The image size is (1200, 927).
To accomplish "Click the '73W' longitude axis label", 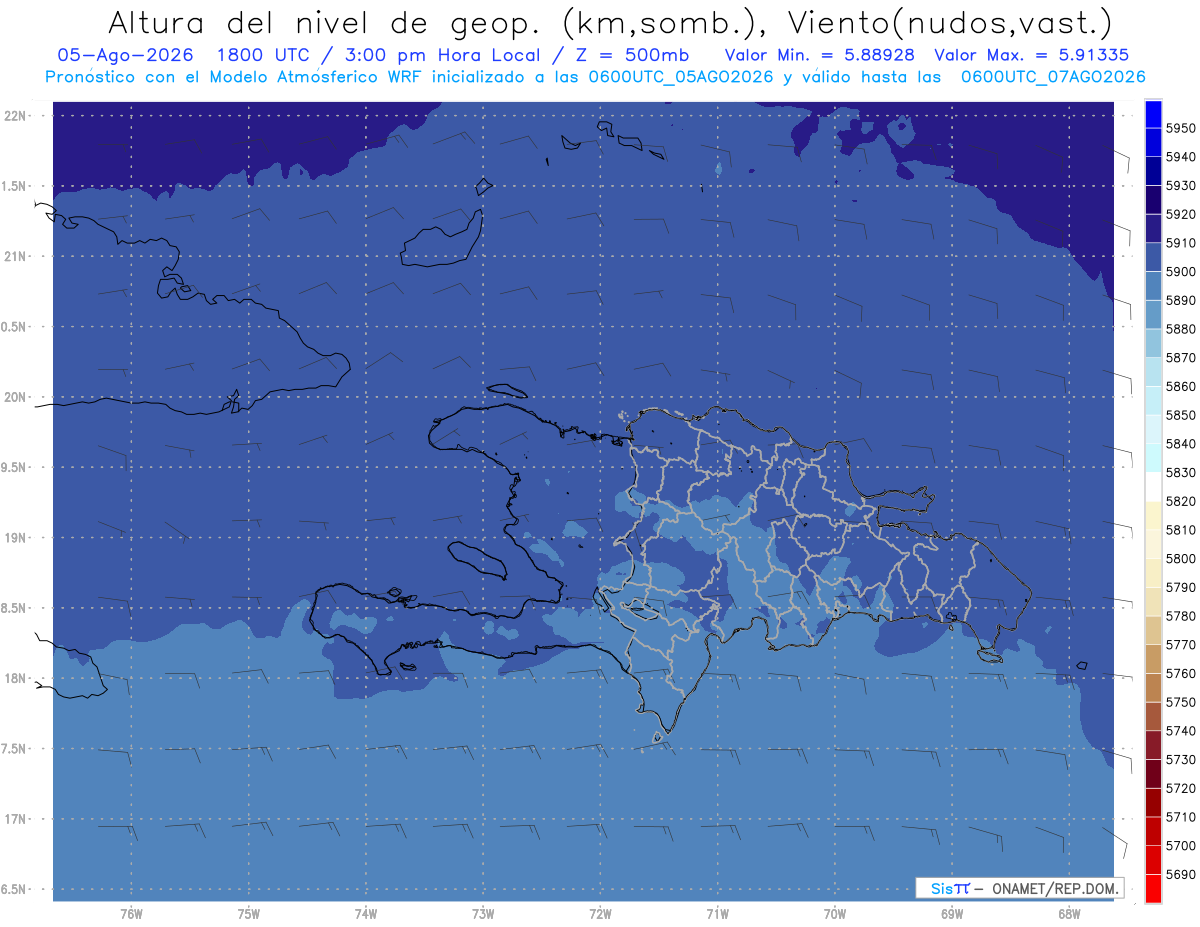I will click(483, 913).
